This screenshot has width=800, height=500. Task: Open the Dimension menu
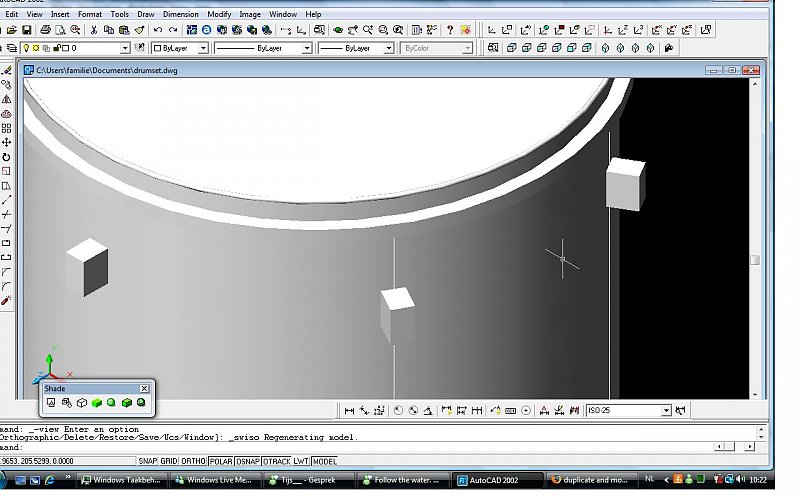181,15
